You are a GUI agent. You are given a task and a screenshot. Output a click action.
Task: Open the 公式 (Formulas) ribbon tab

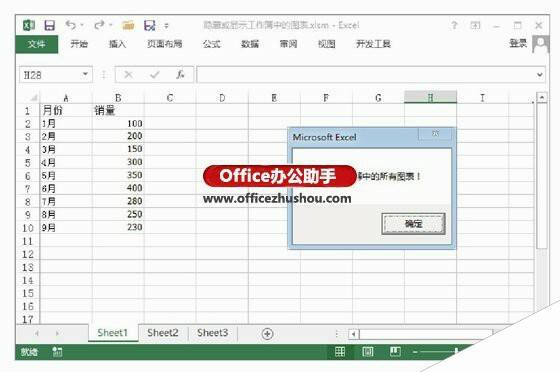(x=211, y=44)
